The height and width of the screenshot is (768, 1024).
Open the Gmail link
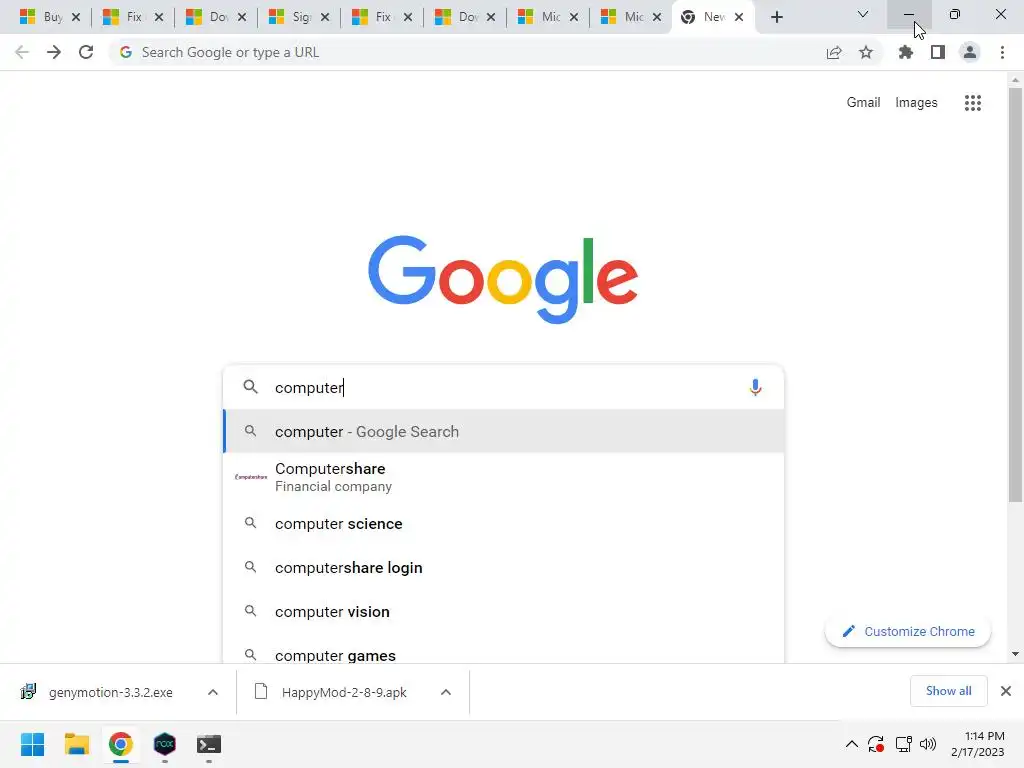click(x=863, y=103)
